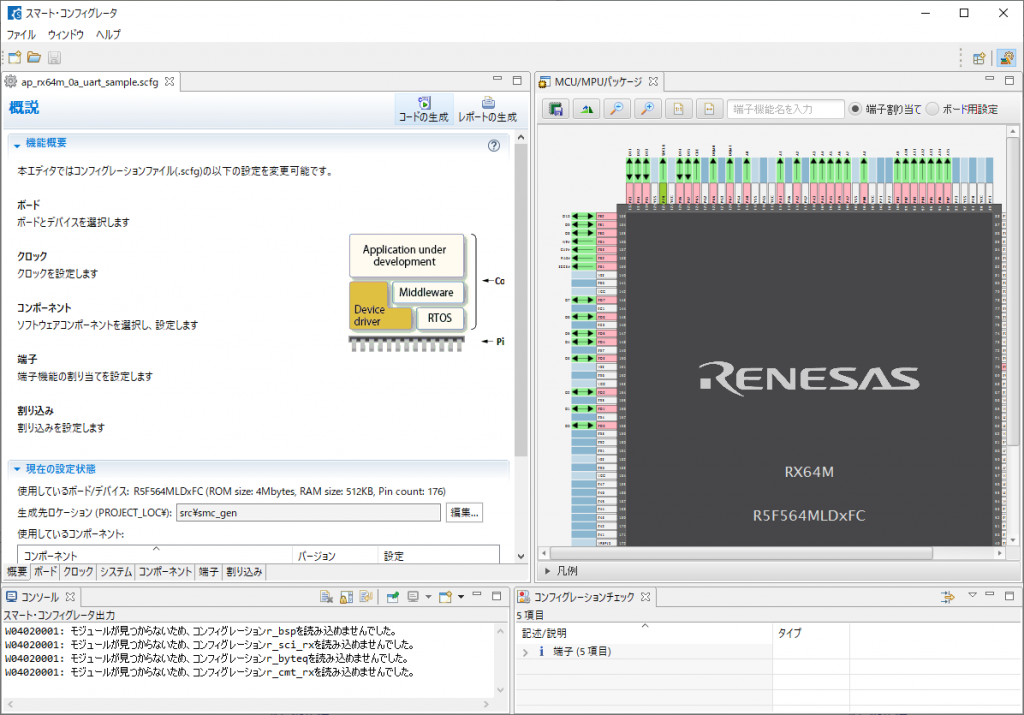
Task: Click the コードの生成 (generate code) icon
Action: 424,103
